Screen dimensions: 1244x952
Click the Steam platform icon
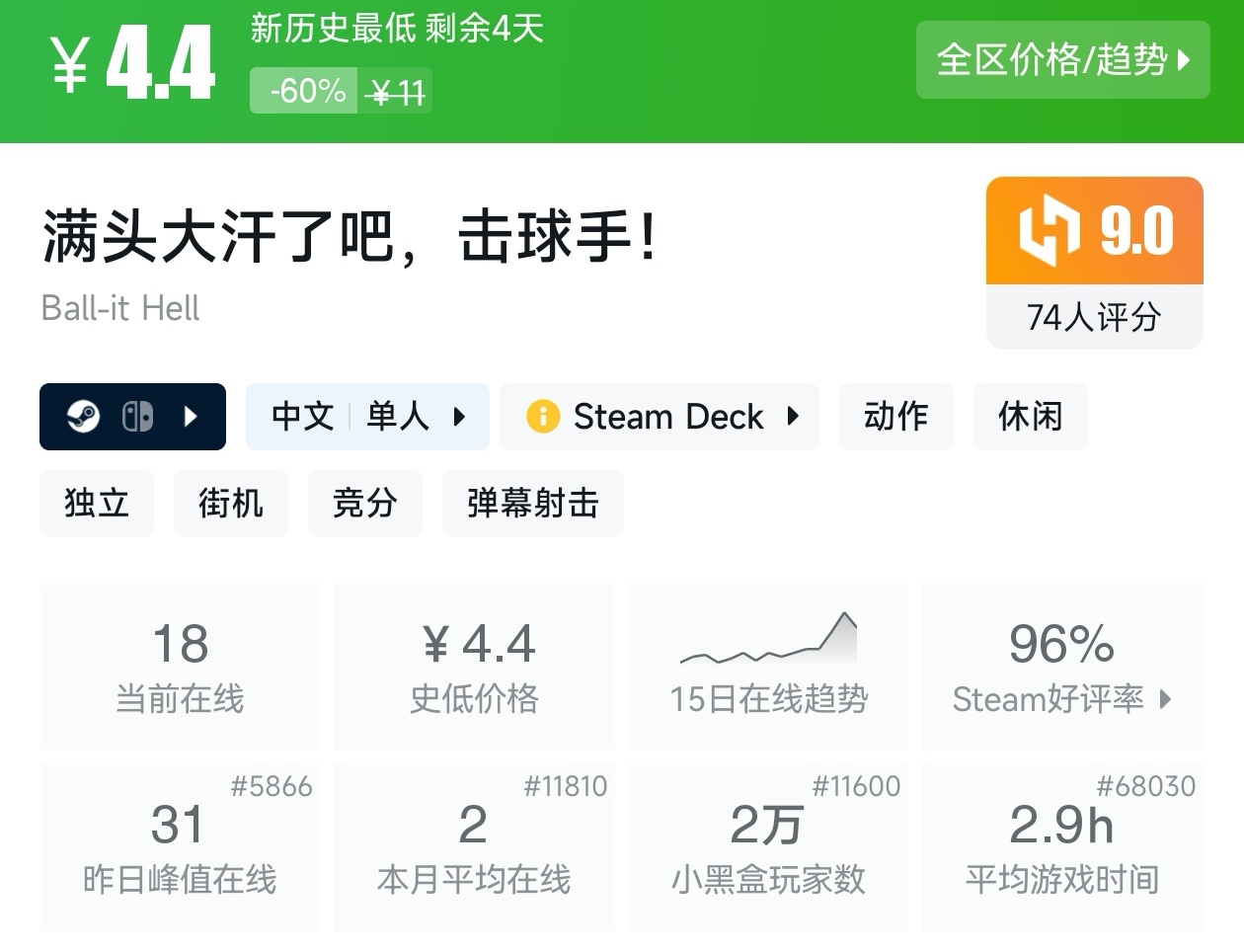point(83,417)
